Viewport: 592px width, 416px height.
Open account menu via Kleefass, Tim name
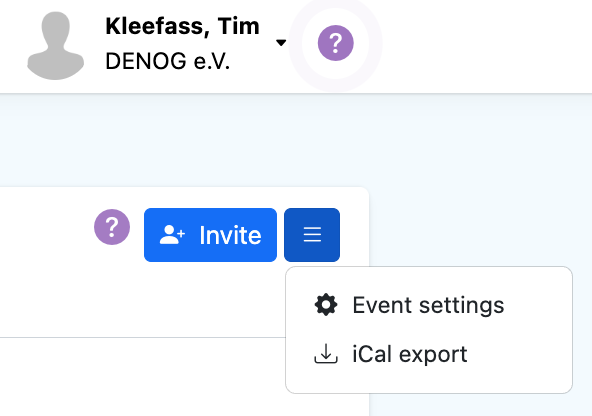click(182, 26)
